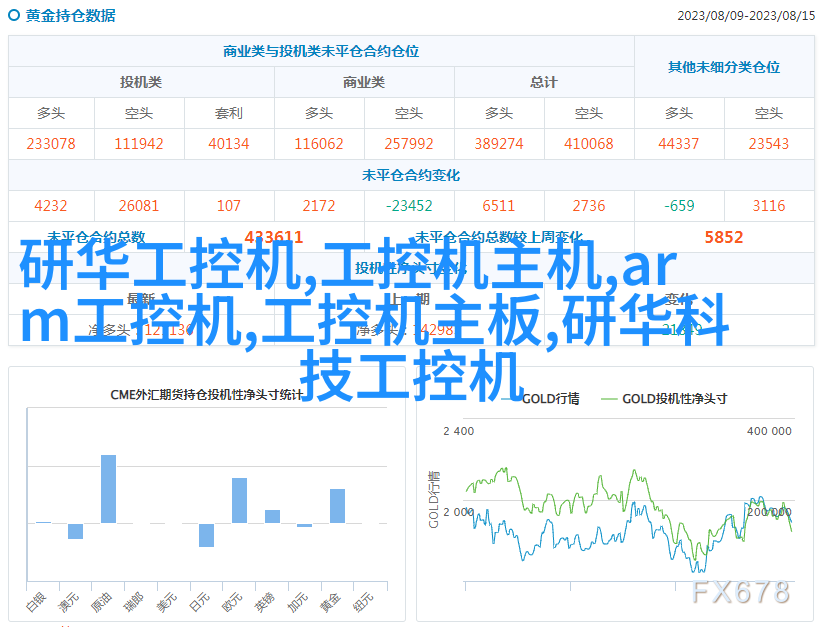The width and height of the screenshot is (820, 627).
Task: Click the value 111942
Action: pos(139,144)
